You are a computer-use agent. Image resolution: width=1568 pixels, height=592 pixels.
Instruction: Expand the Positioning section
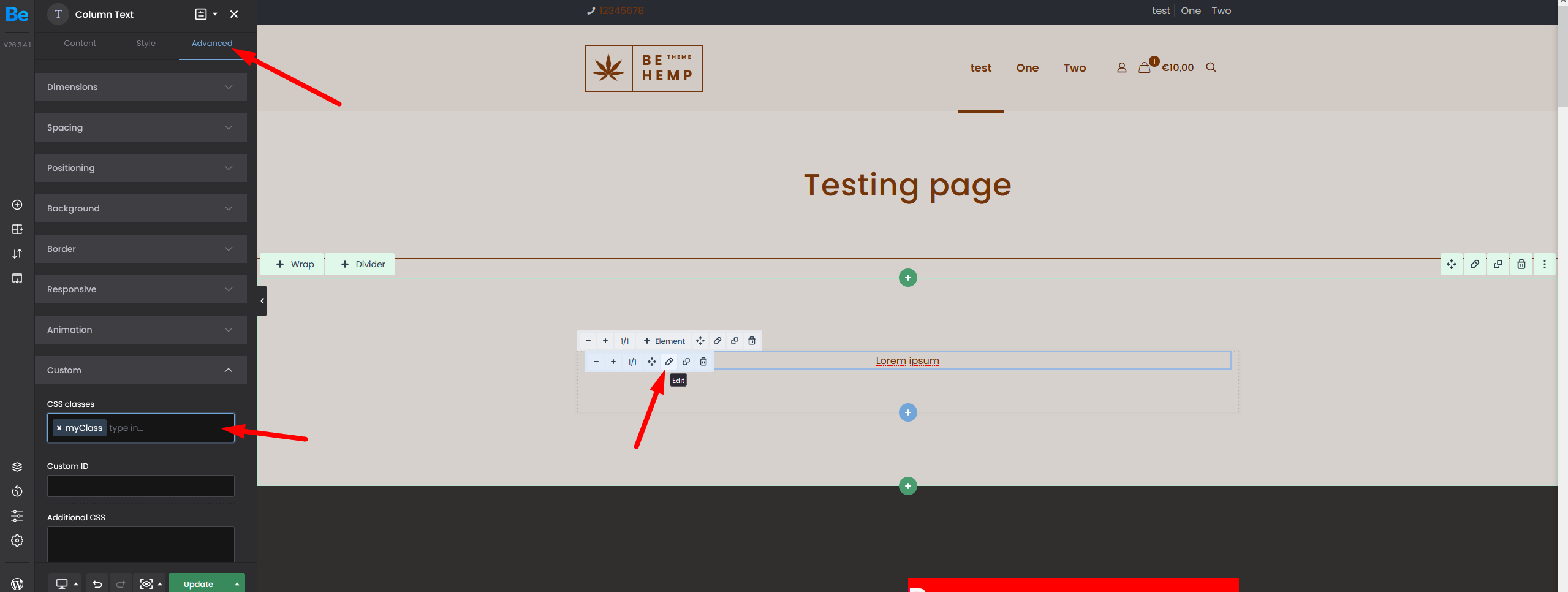tap(141, 168)
